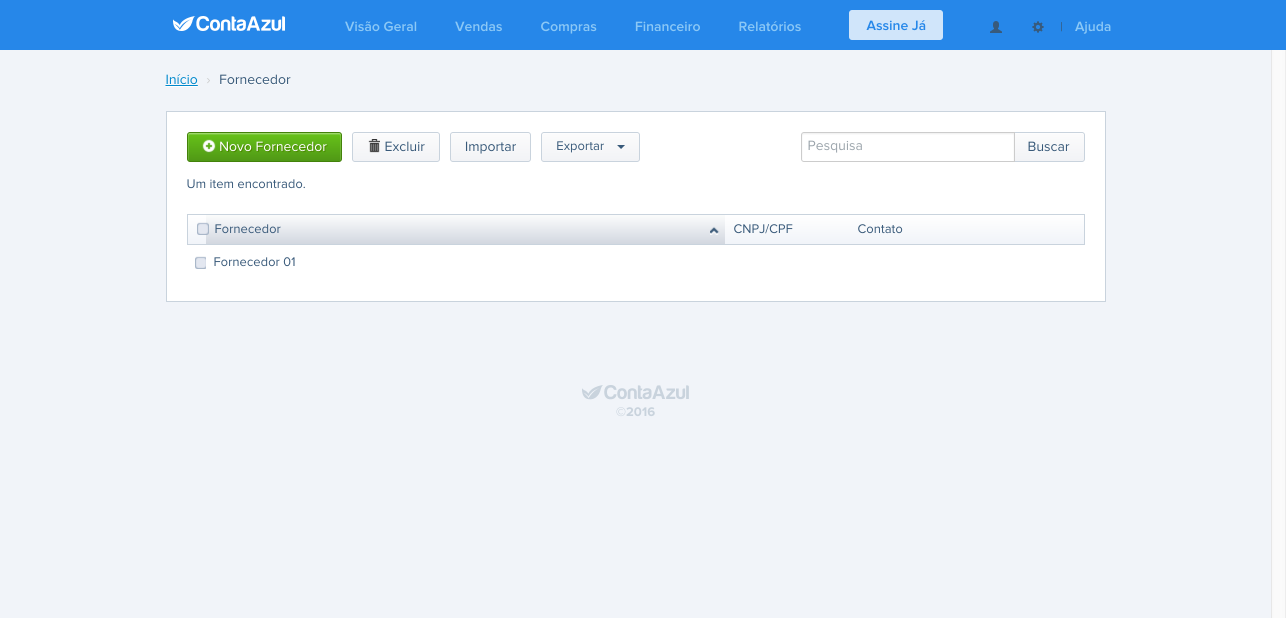Go to Relatórios menu
The image size is (1286, 618).
pos(770,27)
